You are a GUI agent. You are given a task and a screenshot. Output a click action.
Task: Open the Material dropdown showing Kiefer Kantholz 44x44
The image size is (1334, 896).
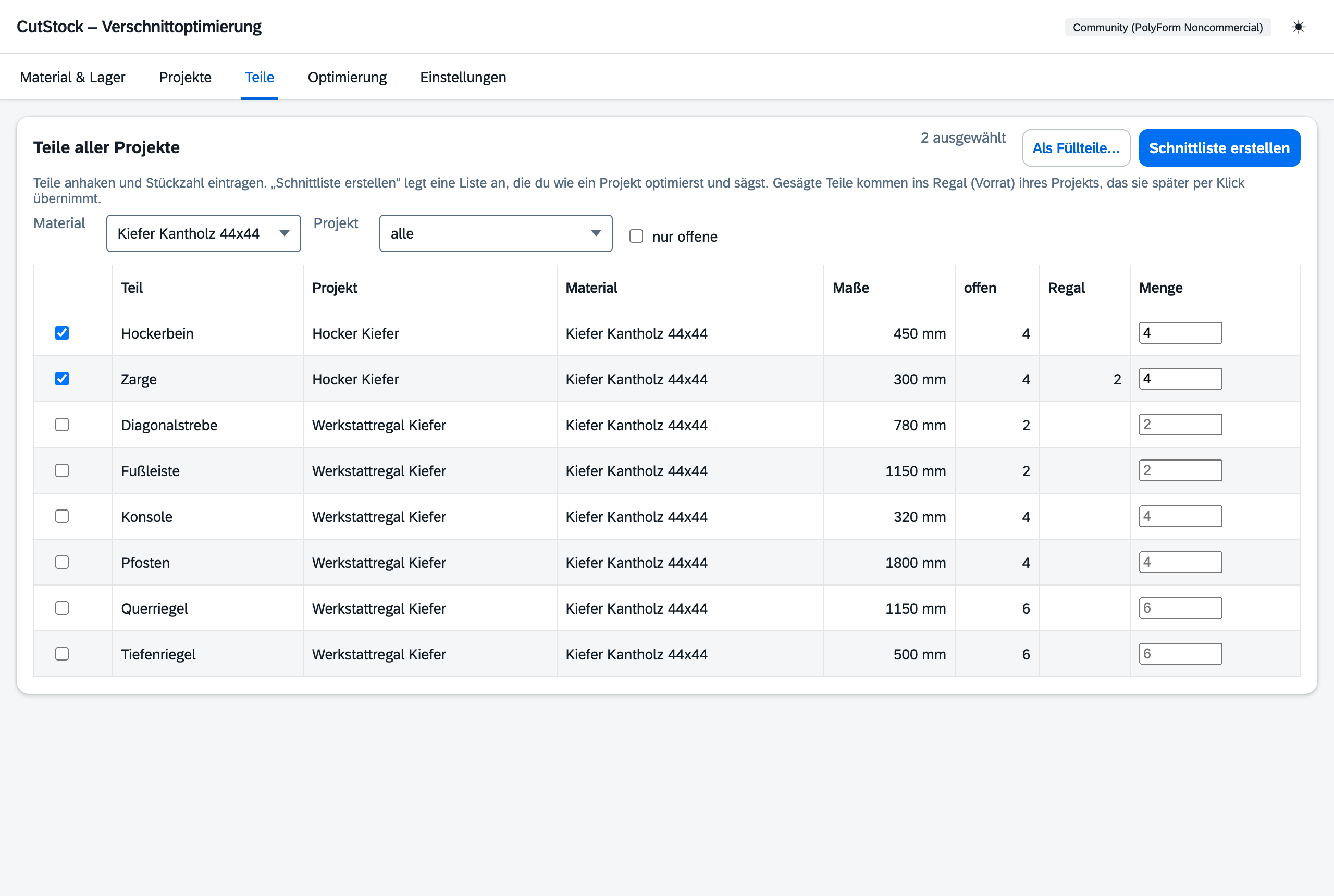pos(203,233)
